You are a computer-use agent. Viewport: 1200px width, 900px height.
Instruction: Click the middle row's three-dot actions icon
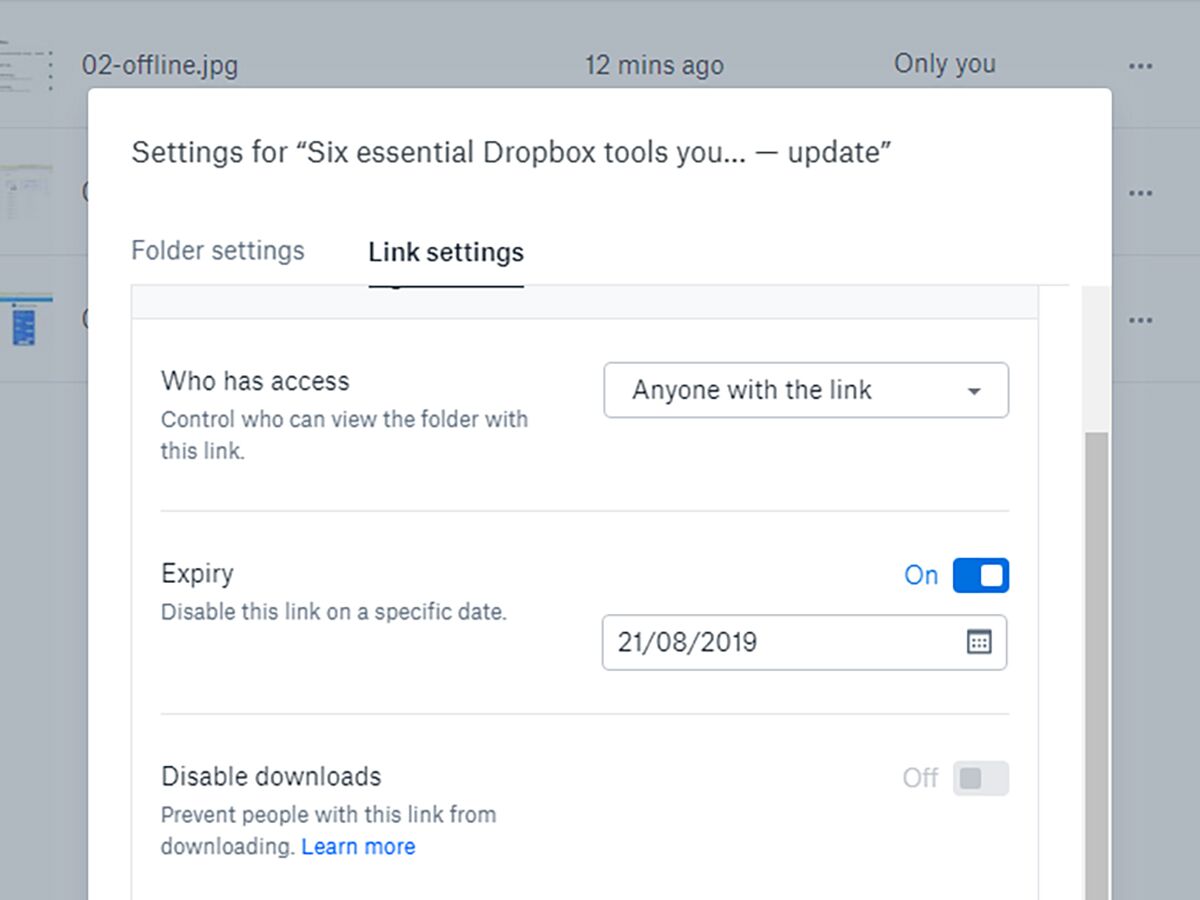[1141, 192]
